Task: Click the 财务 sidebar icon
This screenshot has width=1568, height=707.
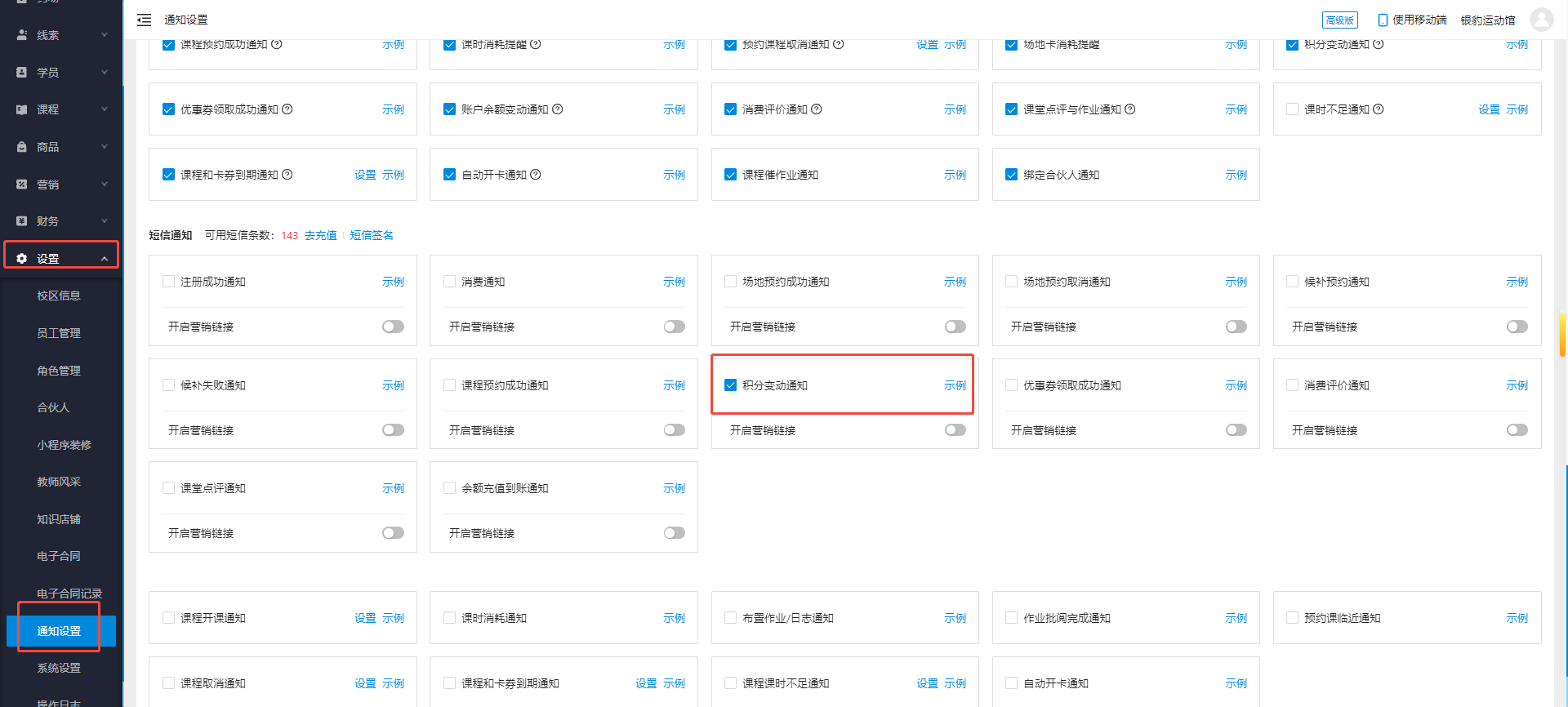Action: pyautogui.click(x=22, y=221)
